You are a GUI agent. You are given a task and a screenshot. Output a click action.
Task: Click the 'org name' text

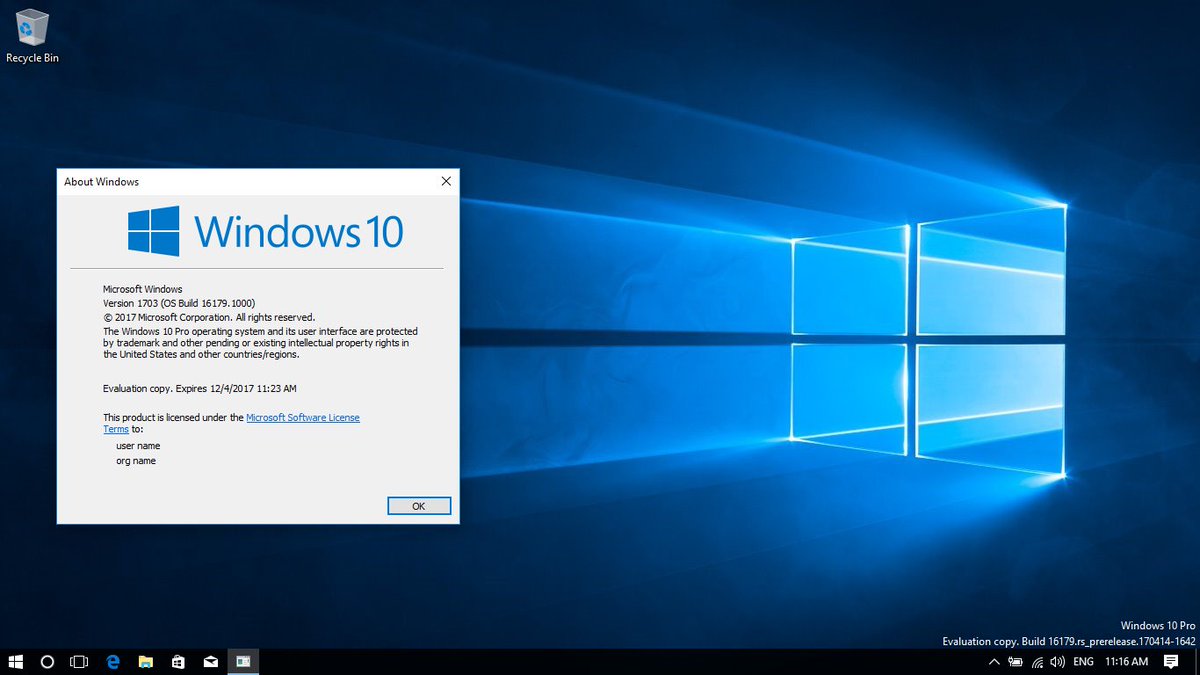pyautogui.click(x=136, y=461)
